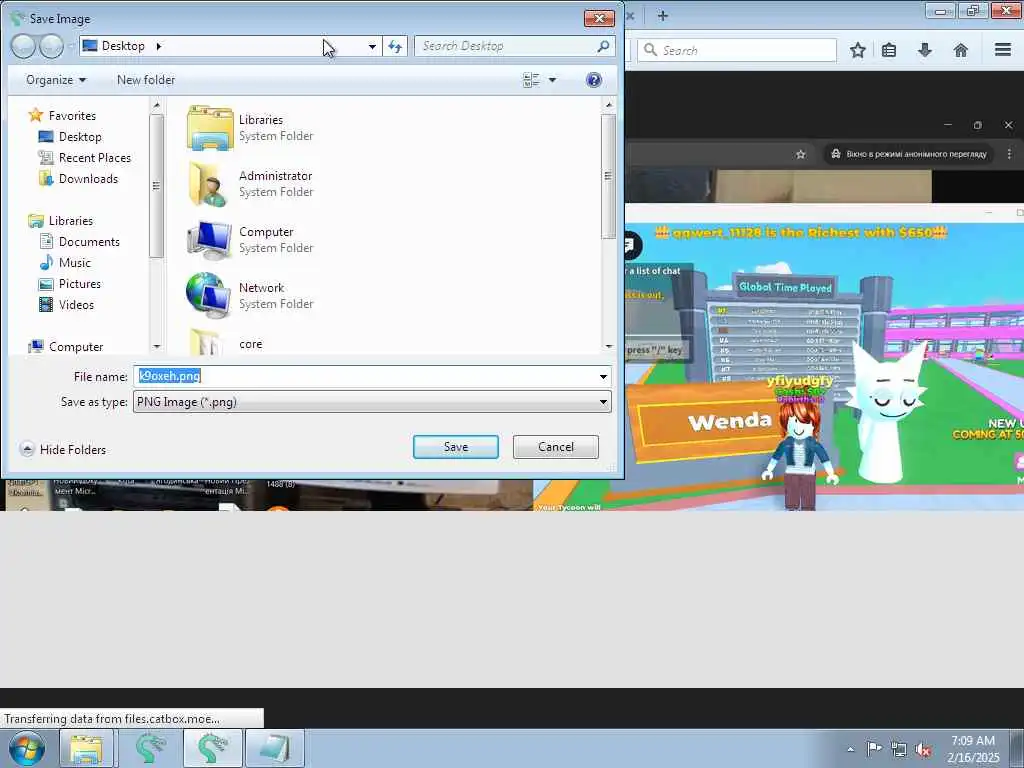Click the File name input field
Image resolution: width=1024 pixels, height=768 pixels.
coord(365,376)
